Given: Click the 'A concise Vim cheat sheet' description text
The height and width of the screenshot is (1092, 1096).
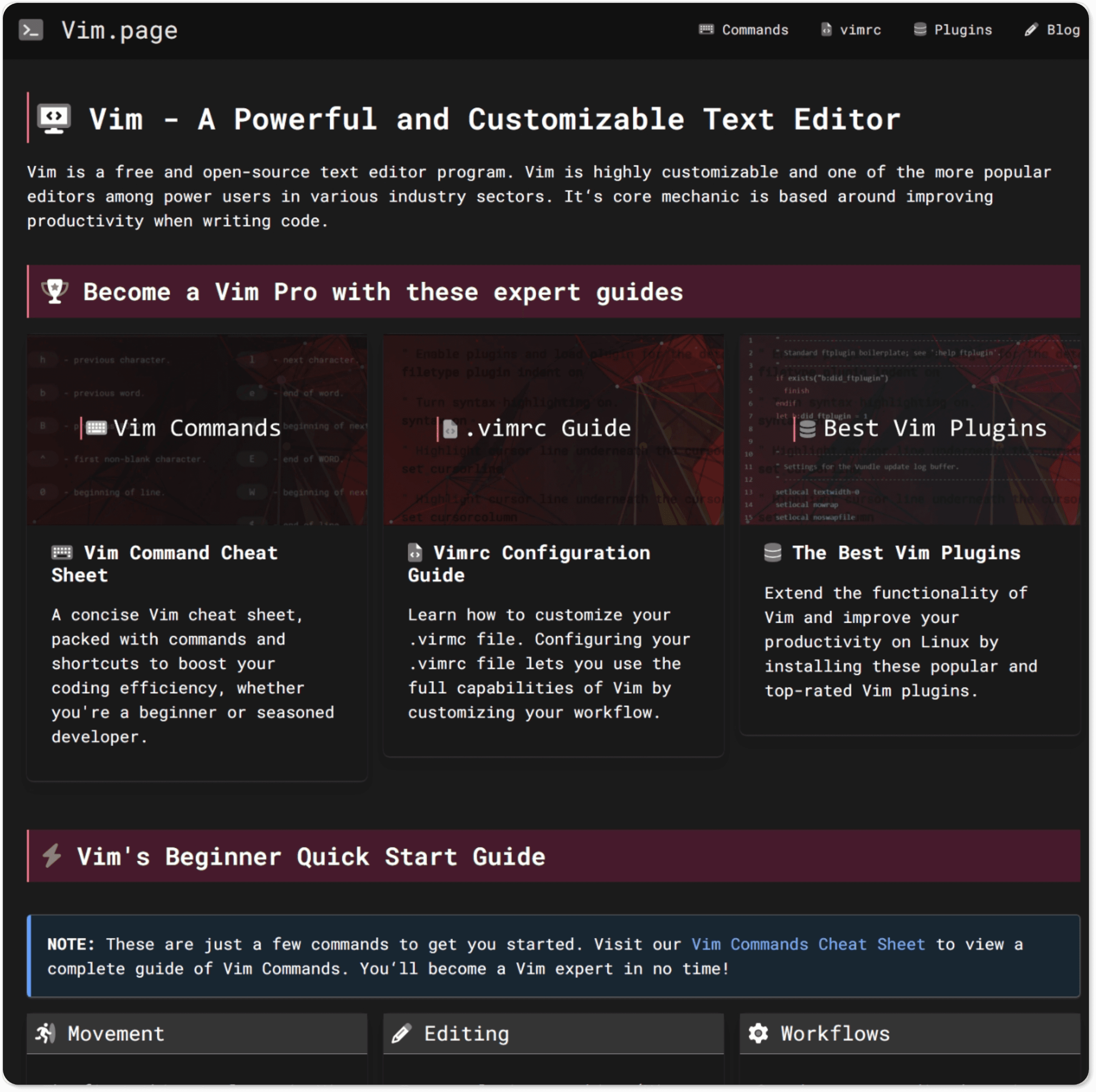Looking at the screenshot, I should coord(193,676).
